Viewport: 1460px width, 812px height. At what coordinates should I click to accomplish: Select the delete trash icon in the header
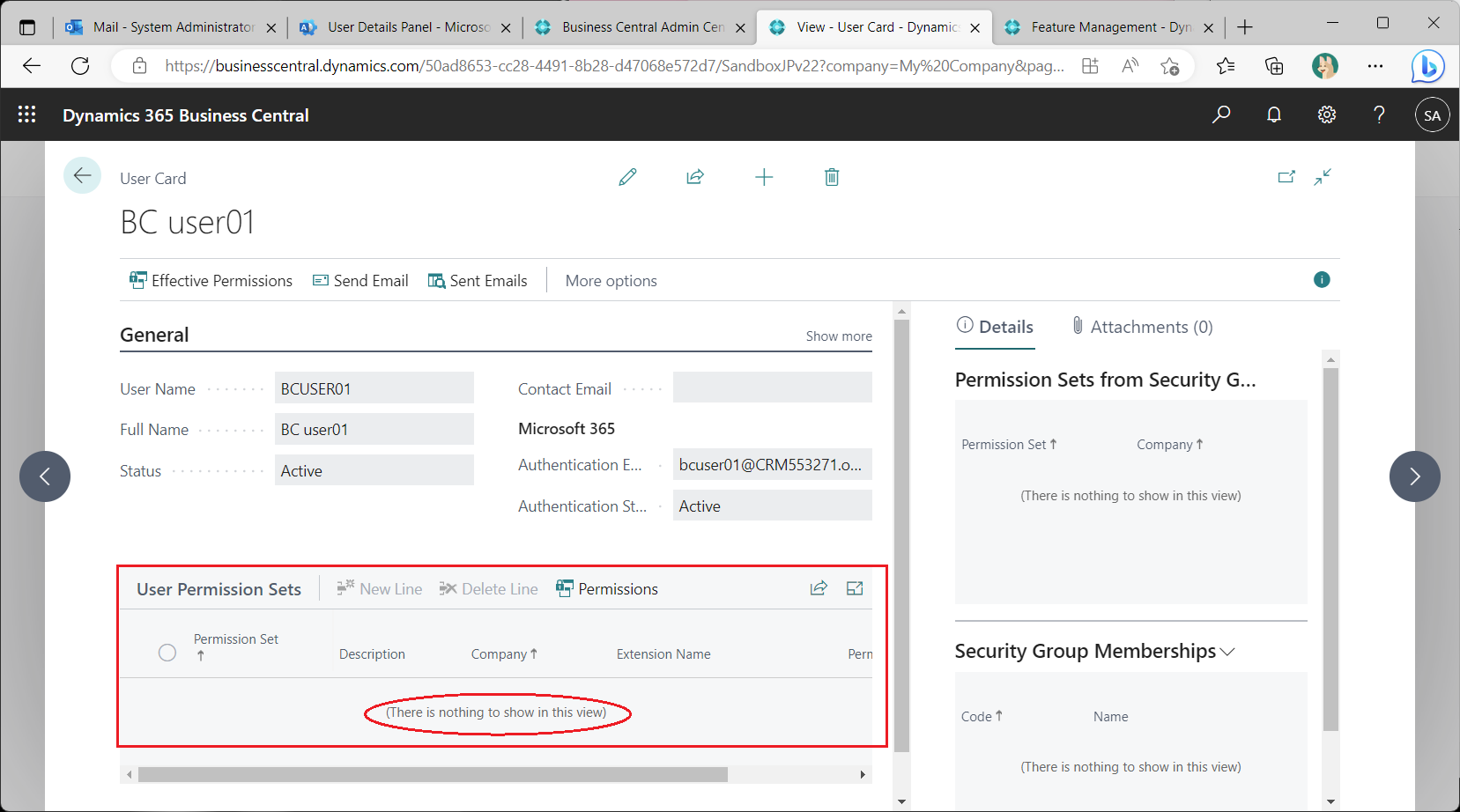pyautogui.click(x=831, y=177)
